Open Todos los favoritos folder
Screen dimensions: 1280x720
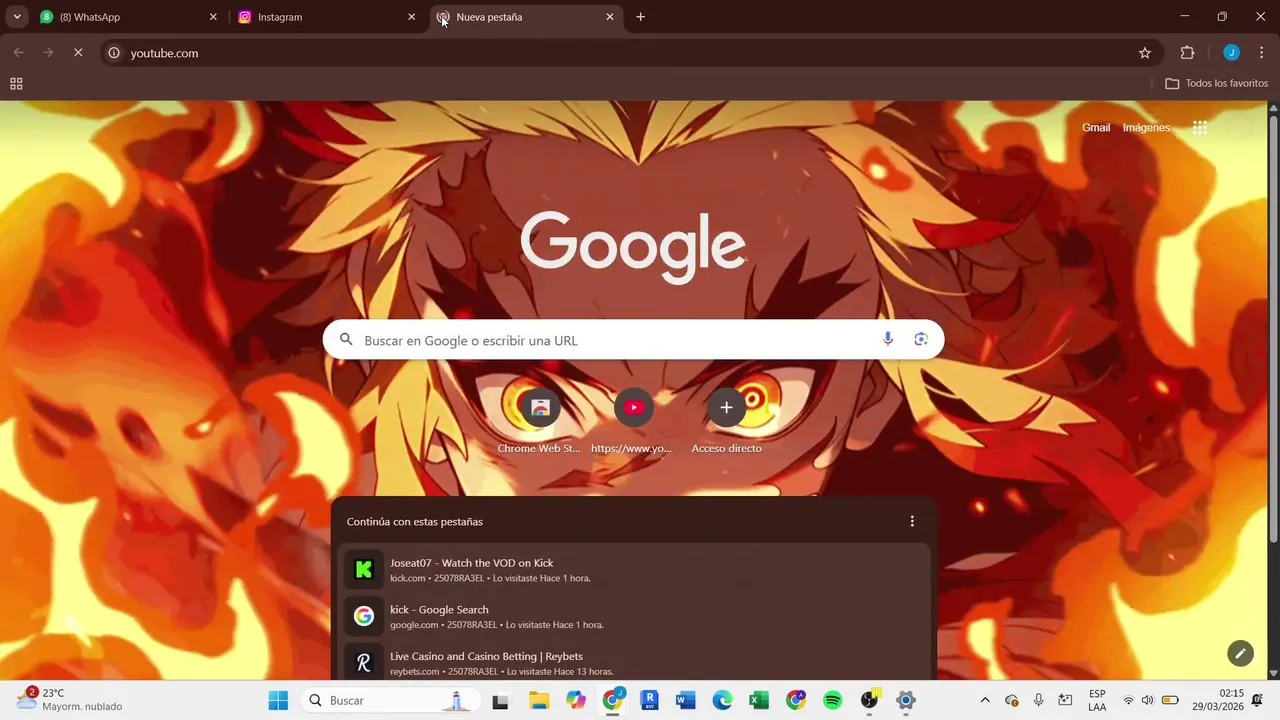click(1217, 84)
